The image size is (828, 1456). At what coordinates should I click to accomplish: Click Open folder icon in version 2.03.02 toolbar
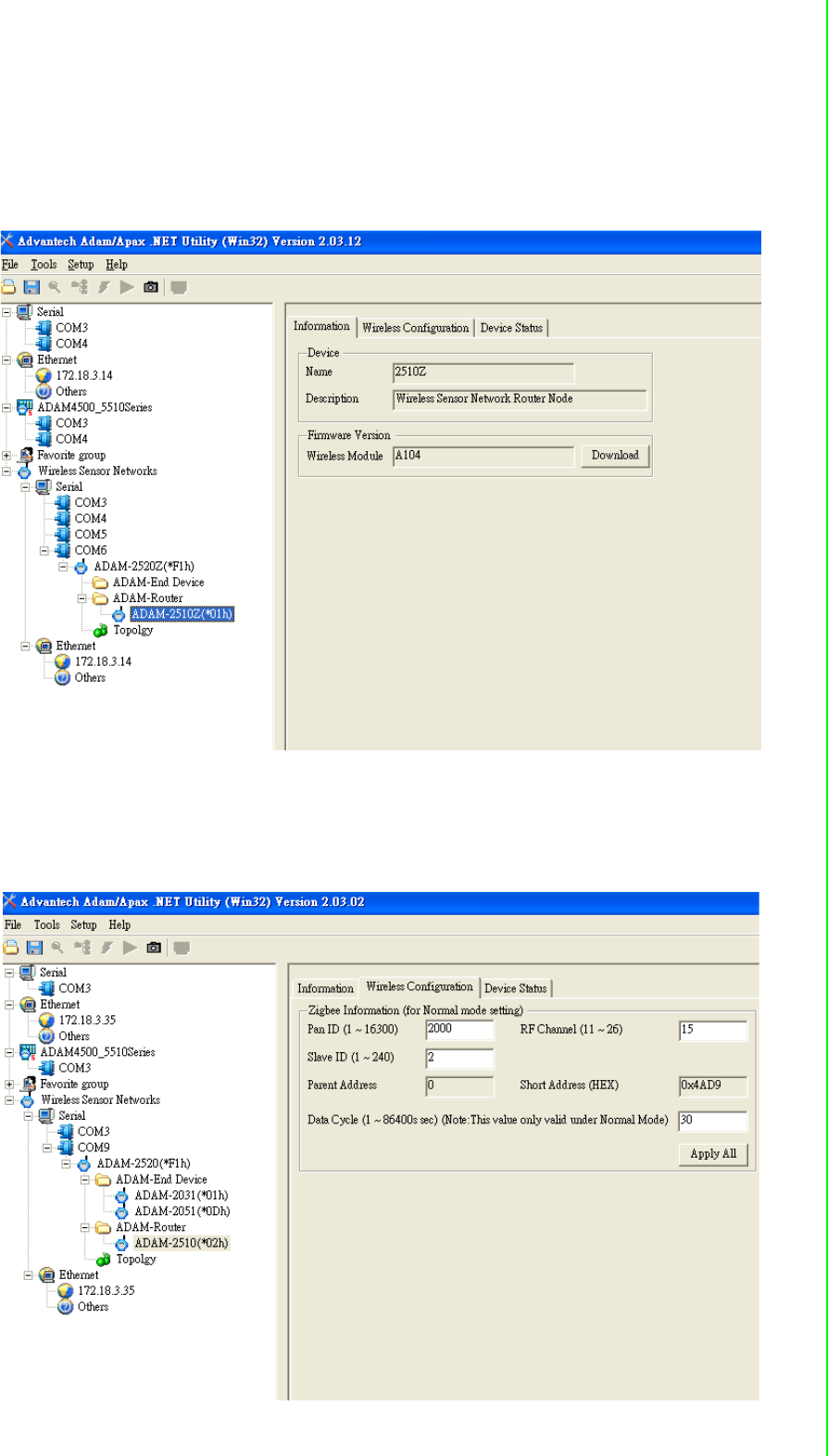click(x=11, y=948)
